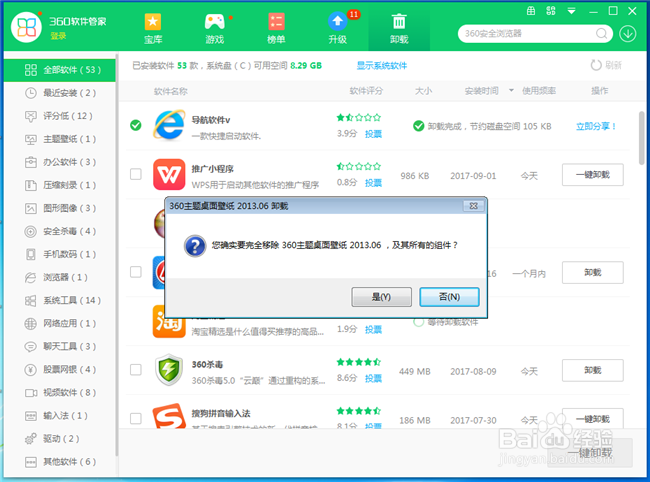Click the 360软件管家 logo icon

tap(27, 27)
